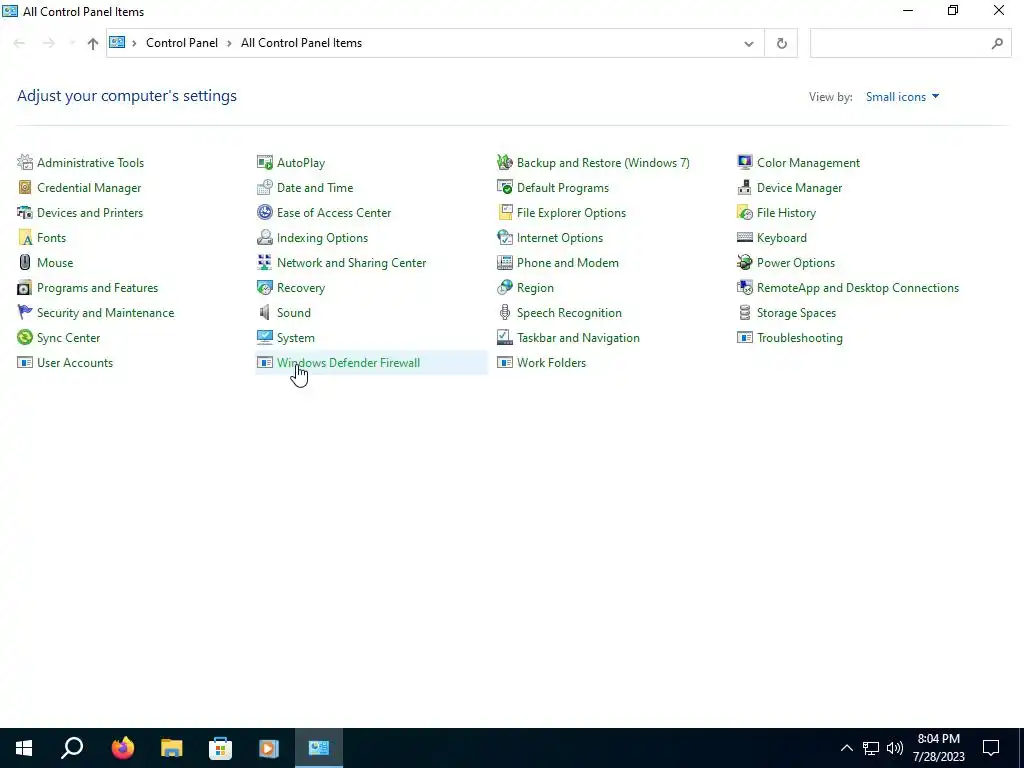Click the Default Programs icon
This screenshot has width=1024, height=768.
tap(505, 187)
